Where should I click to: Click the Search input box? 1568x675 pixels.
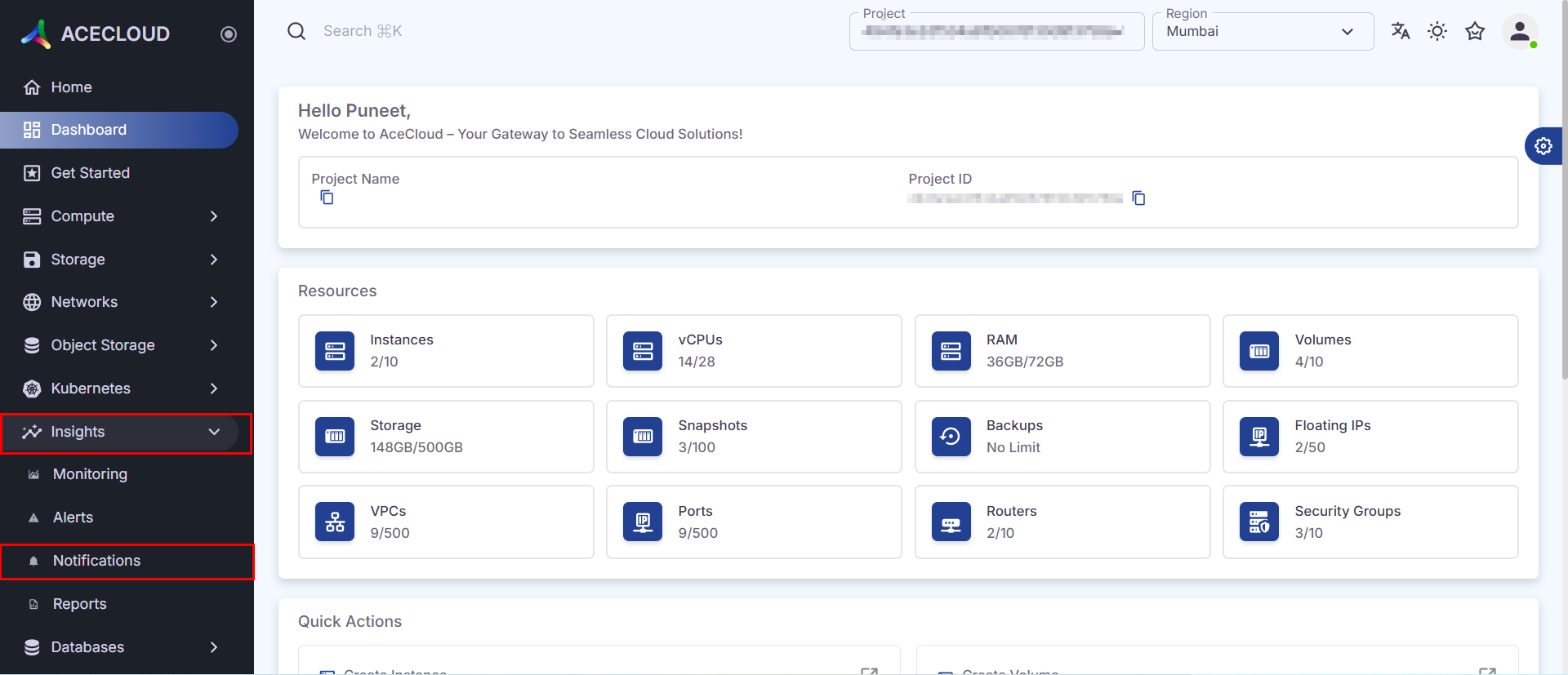click(x=490, y=31)
